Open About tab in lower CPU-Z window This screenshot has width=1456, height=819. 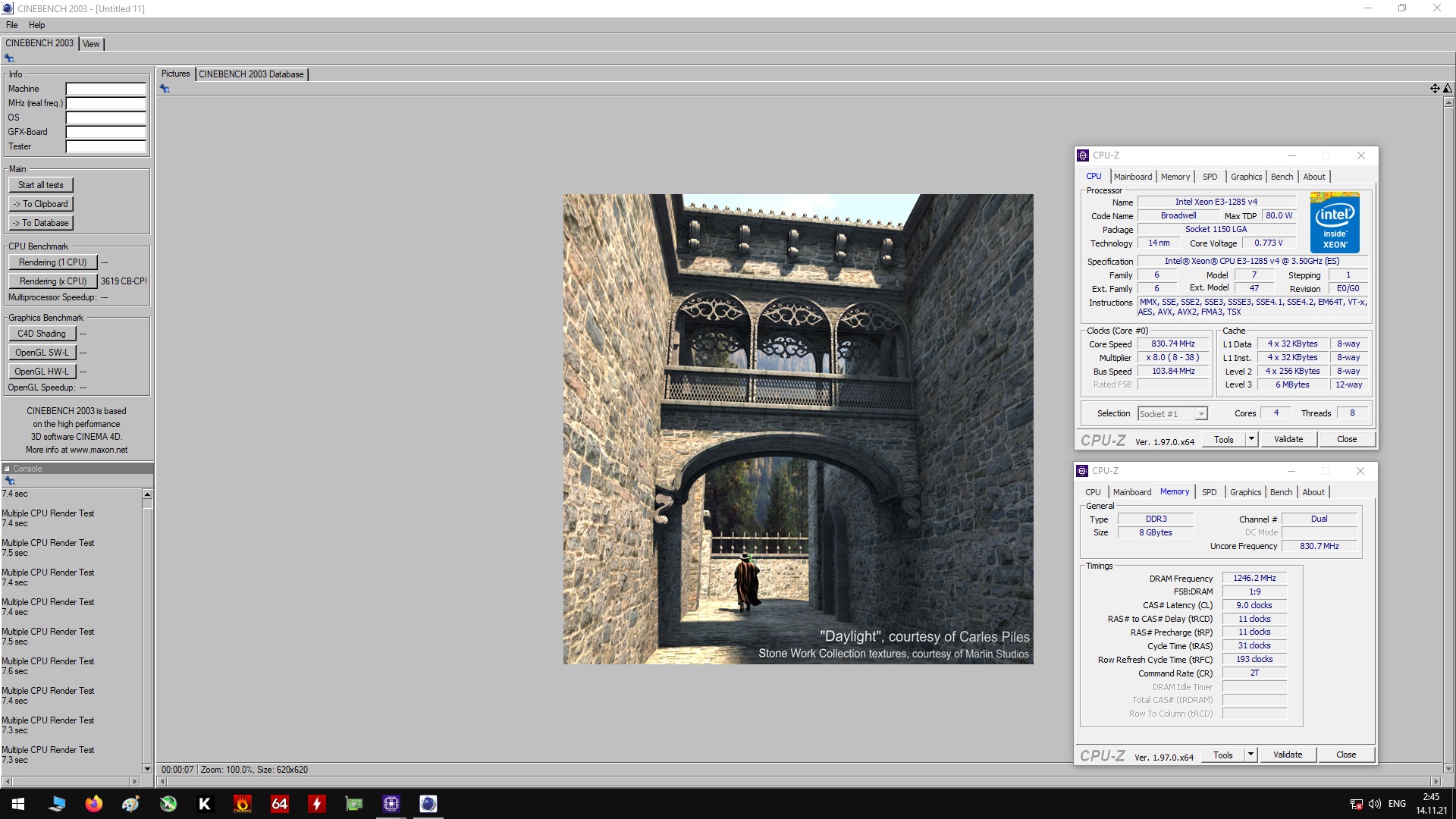[x=1313, y=492]
